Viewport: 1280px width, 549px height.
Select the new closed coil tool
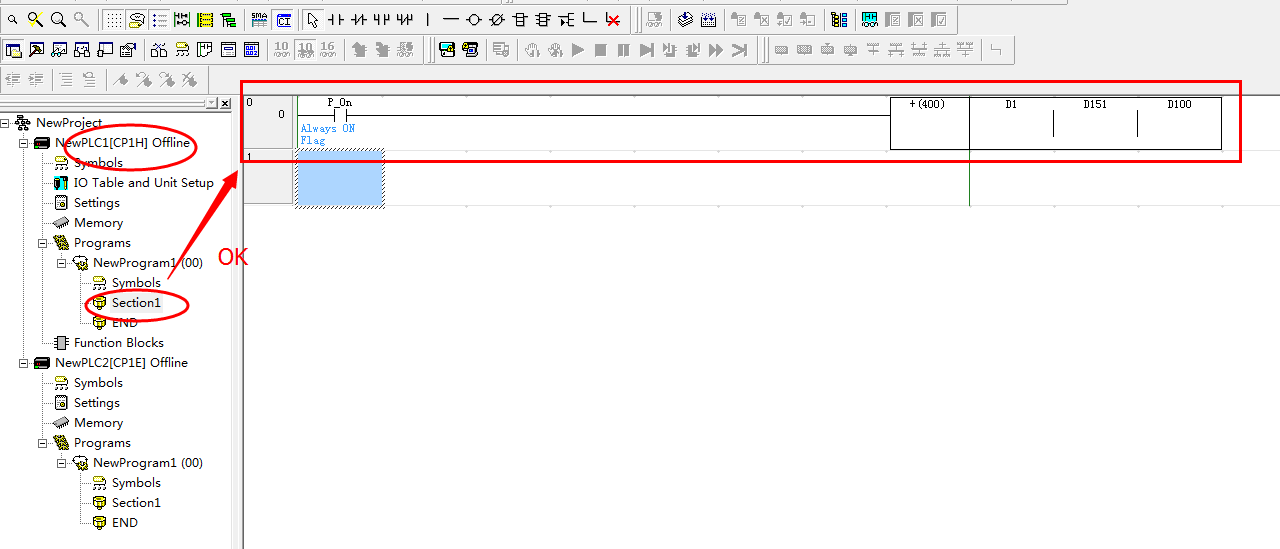point(497,19)
